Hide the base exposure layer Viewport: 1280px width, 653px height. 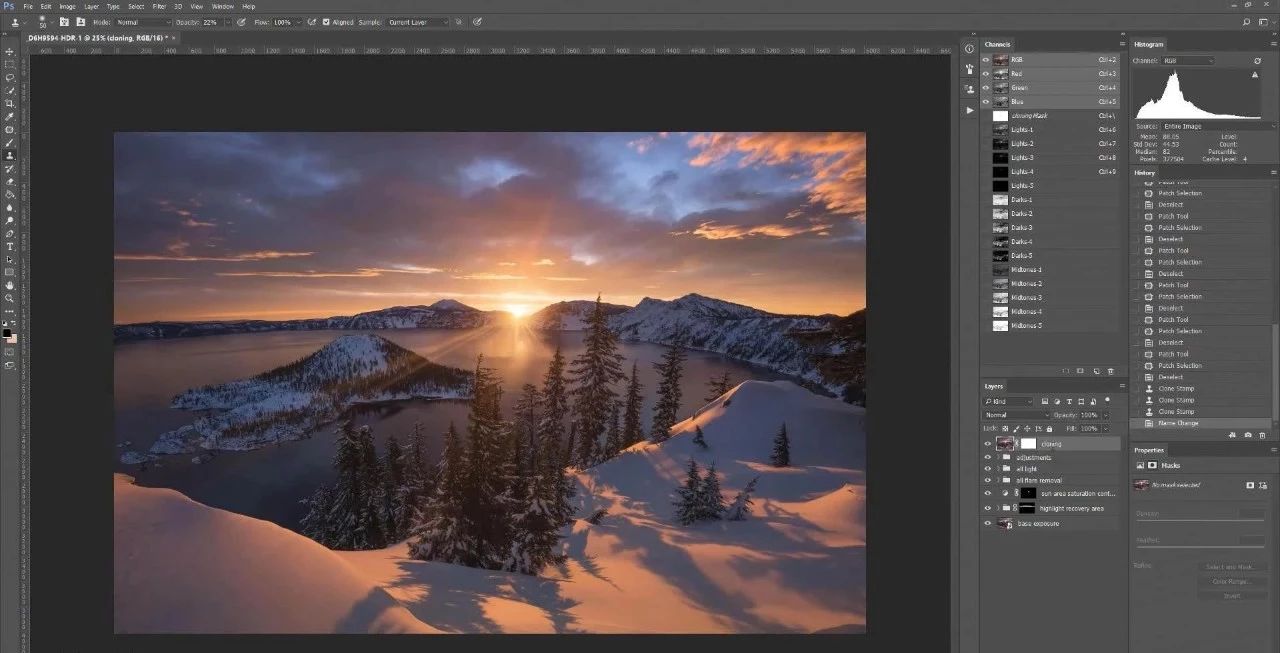987,524
